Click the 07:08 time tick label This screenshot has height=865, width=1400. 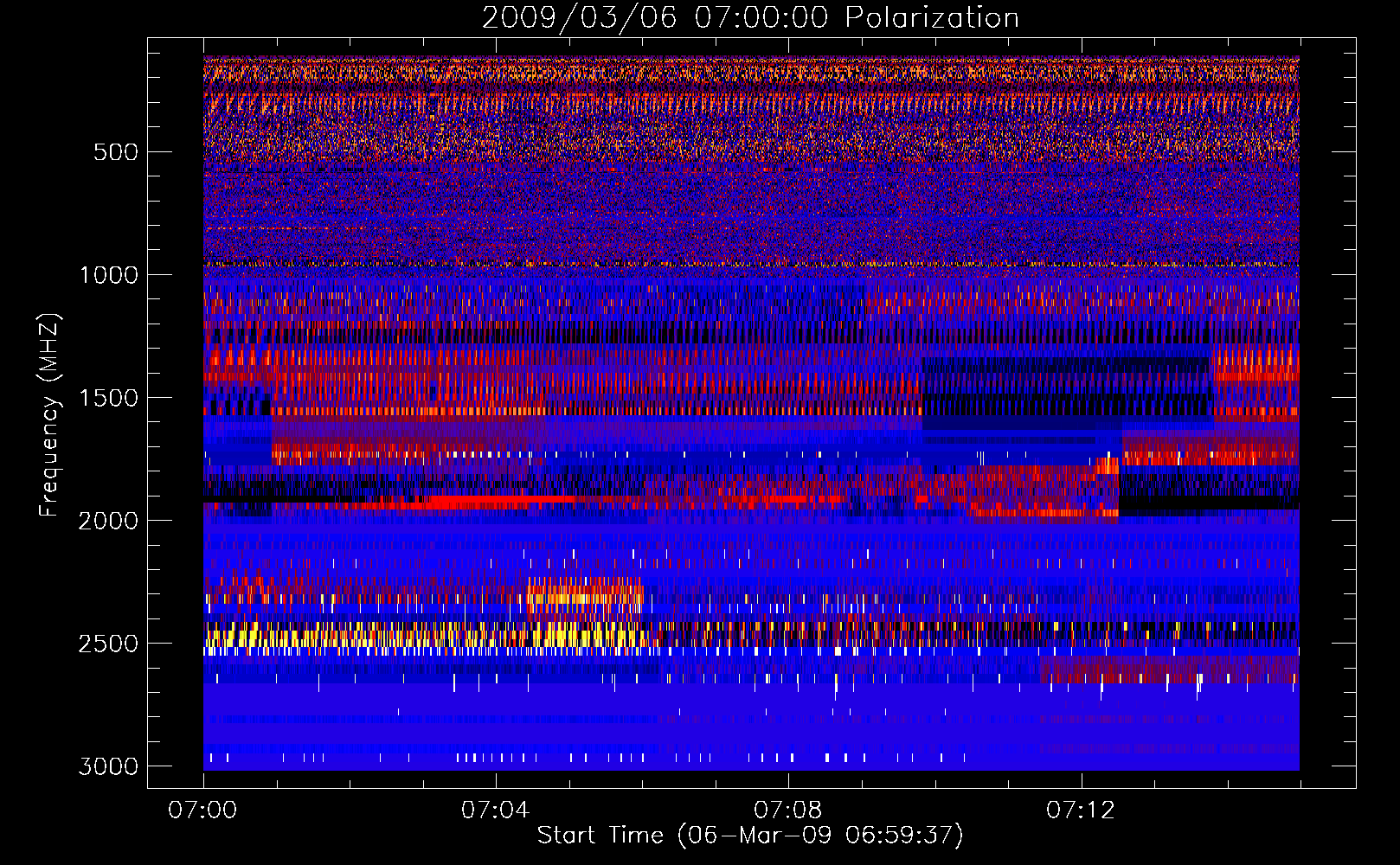[x=787, y=811]
